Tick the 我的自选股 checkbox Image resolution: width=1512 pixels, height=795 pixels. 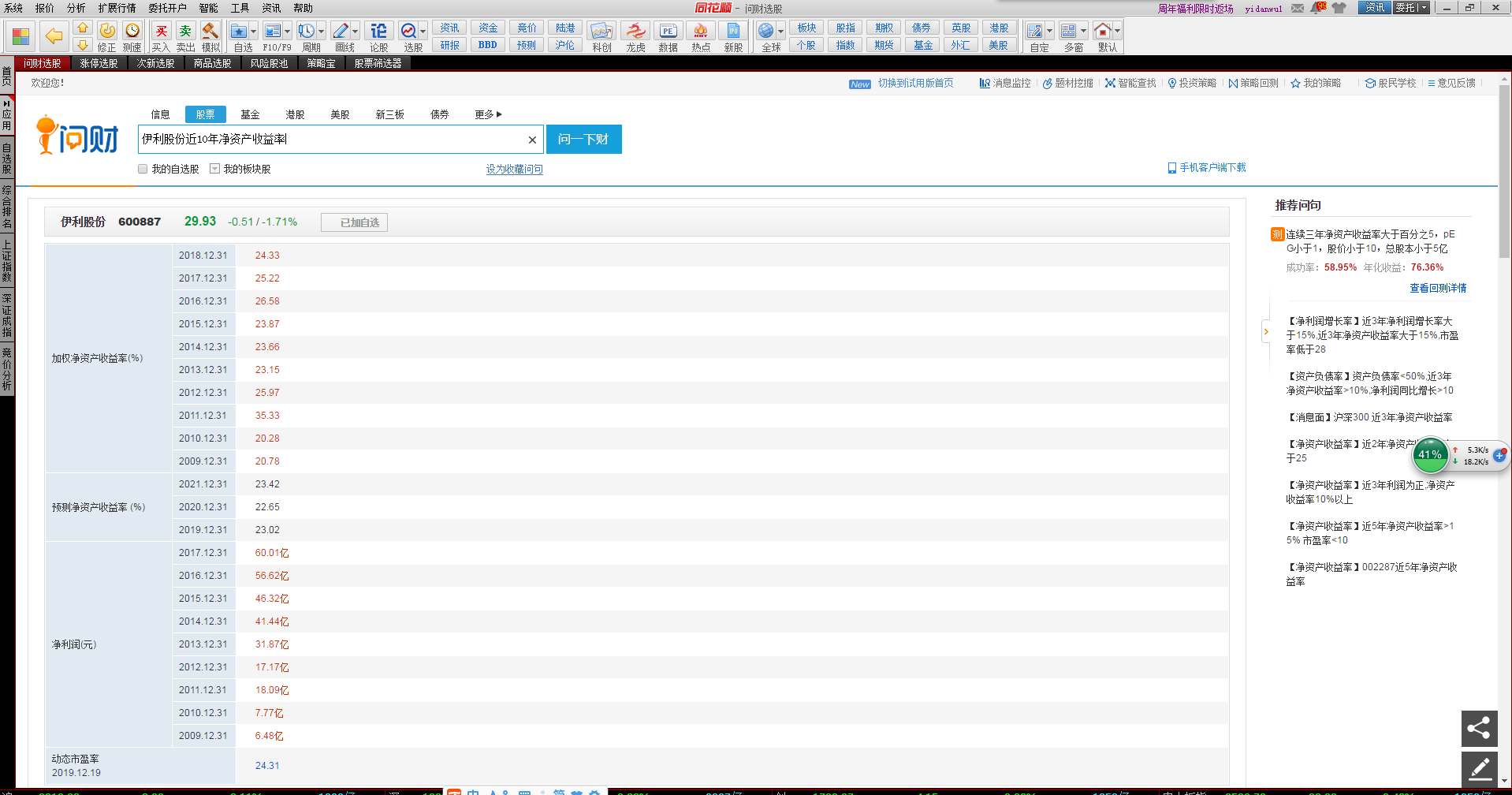pyautogui.click(x=143, y=169)
